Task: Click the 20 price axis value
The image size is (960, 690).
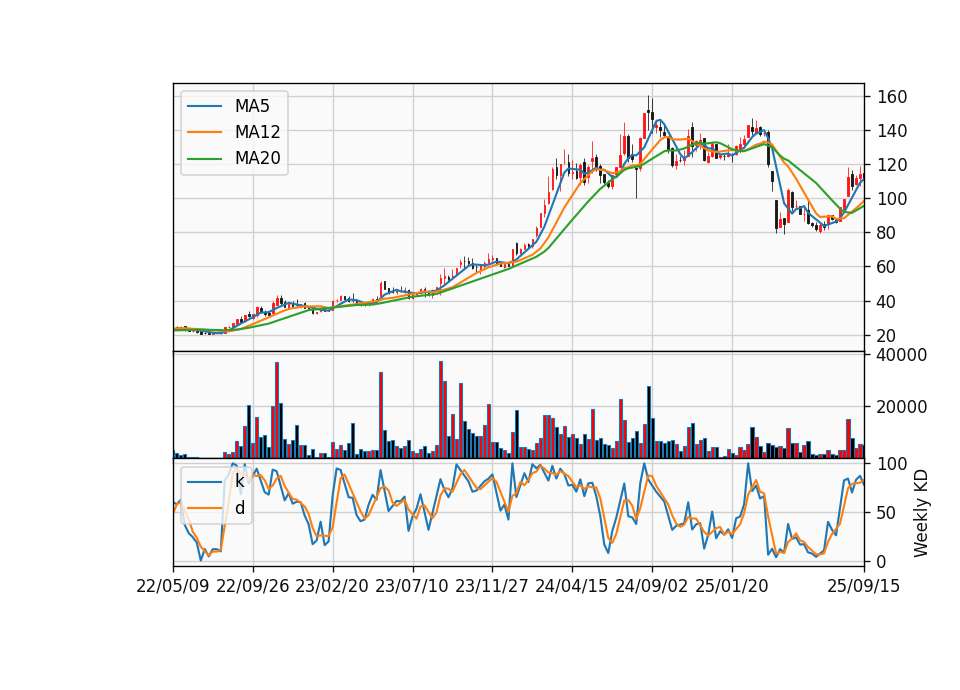Action: (x=887, y=336)
